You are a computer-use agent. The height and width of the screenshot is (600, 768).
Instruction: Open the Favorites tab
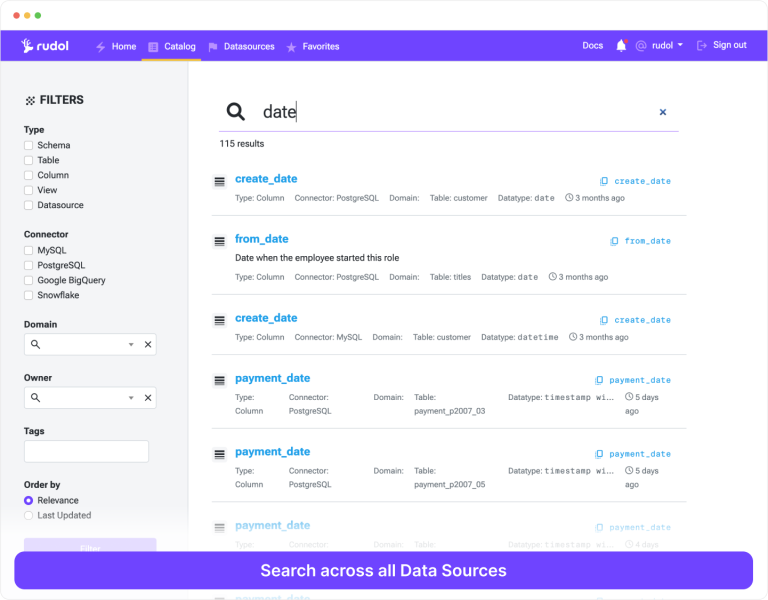click(313, 46)
